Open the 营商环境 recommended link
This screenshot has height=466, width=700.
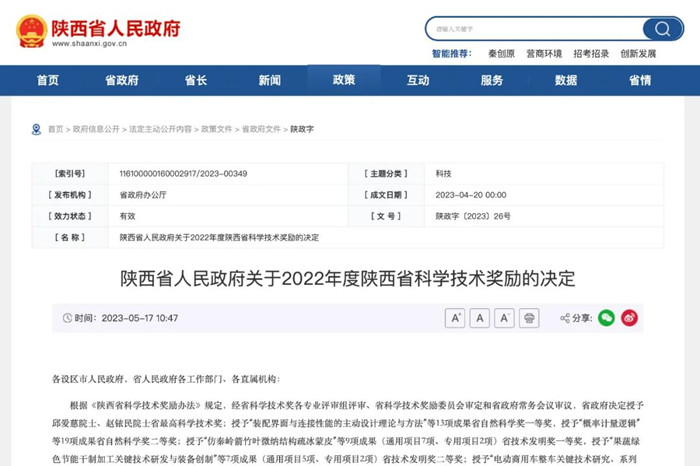coord(544,54)
